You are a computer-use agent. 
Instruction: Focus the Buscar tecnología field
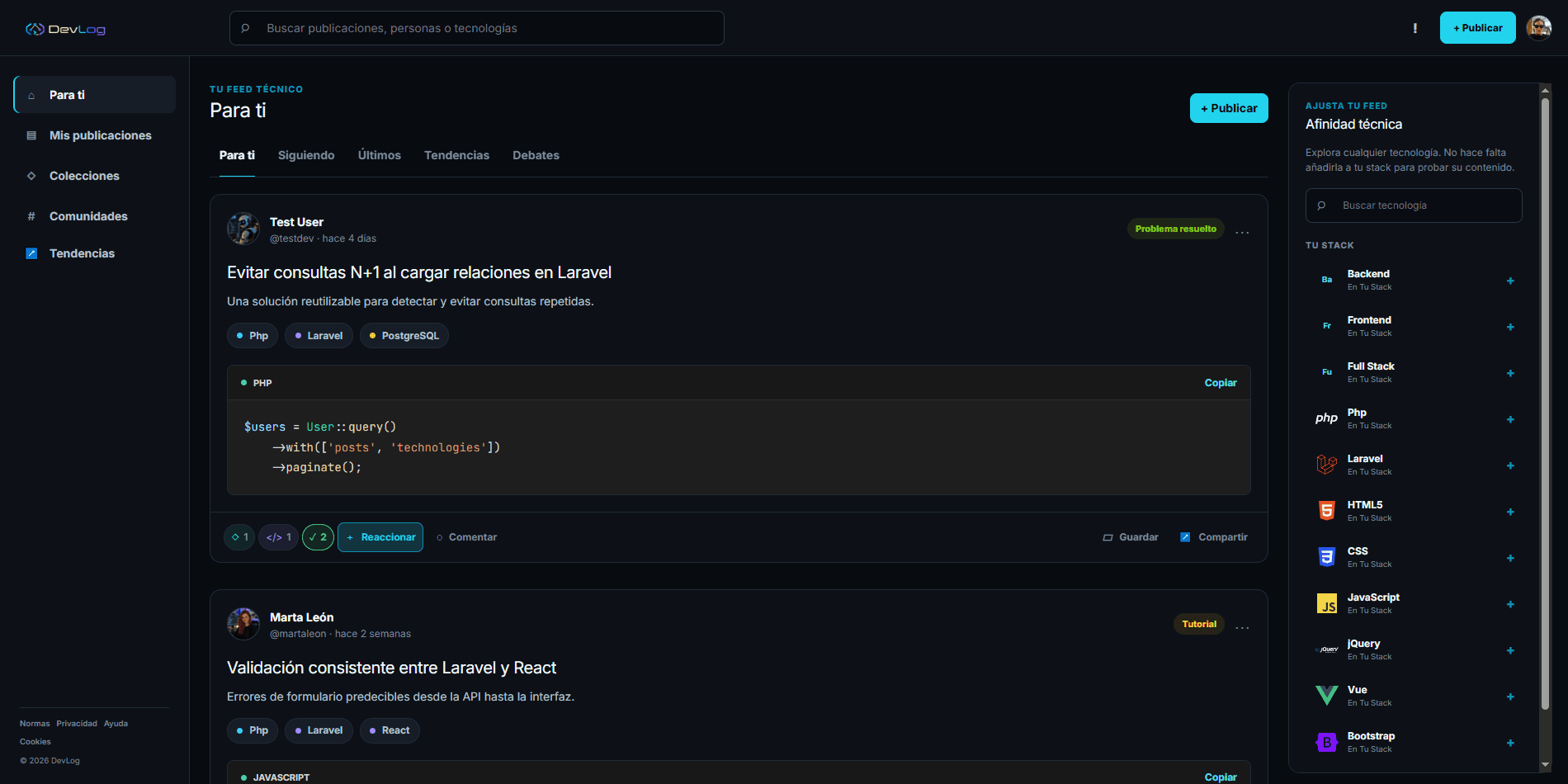[1414, 205]
